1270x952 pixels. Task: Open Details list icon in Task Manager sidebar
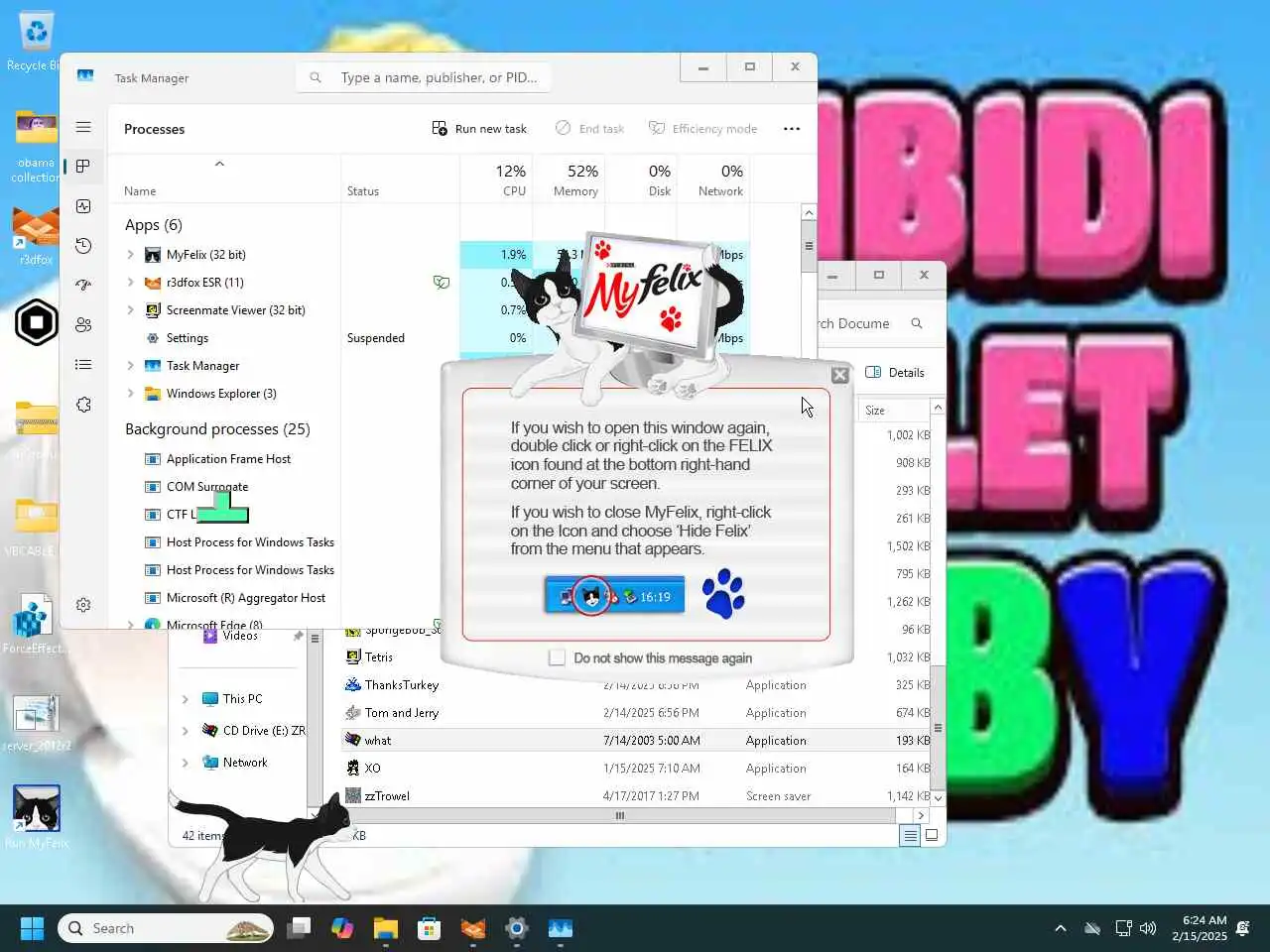click(x=83, y=365)
